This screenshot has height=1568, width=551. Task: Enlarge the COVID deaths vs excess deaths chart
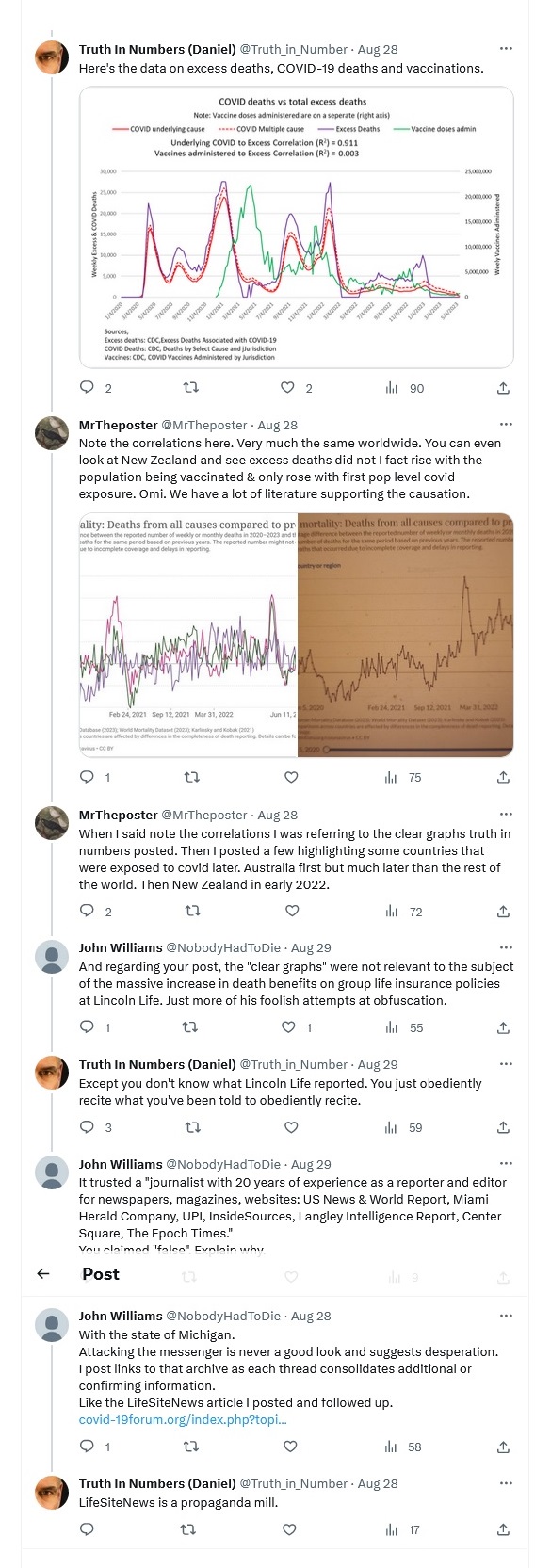click(296, 227)
